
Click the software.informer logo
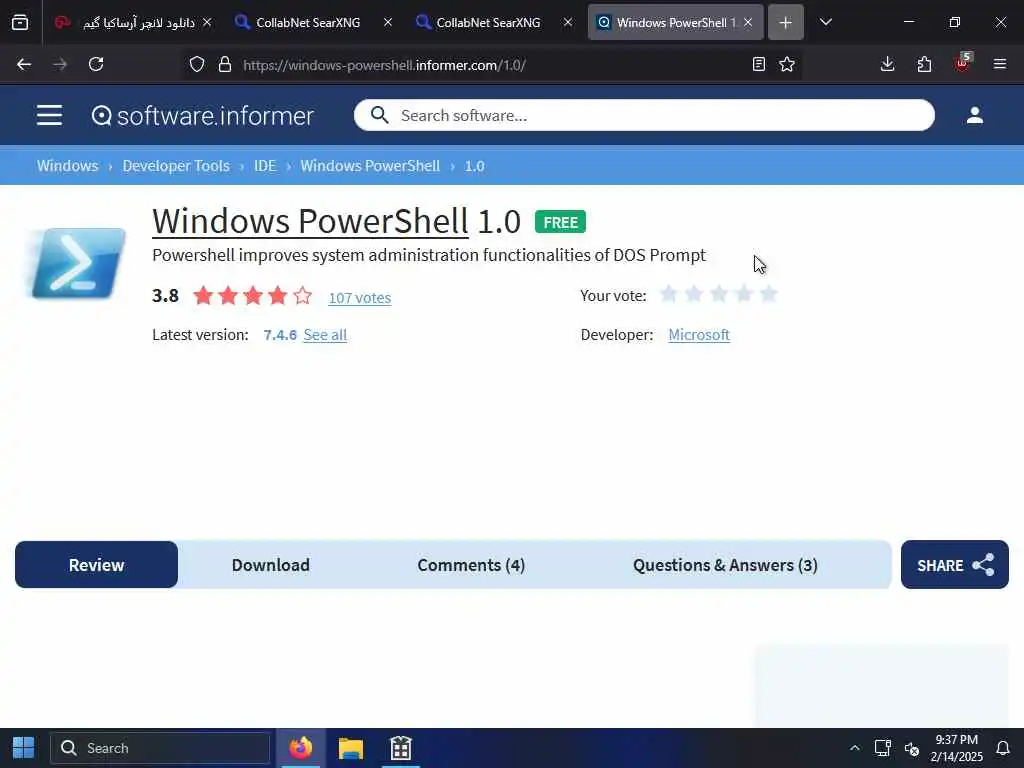point(203,116)
